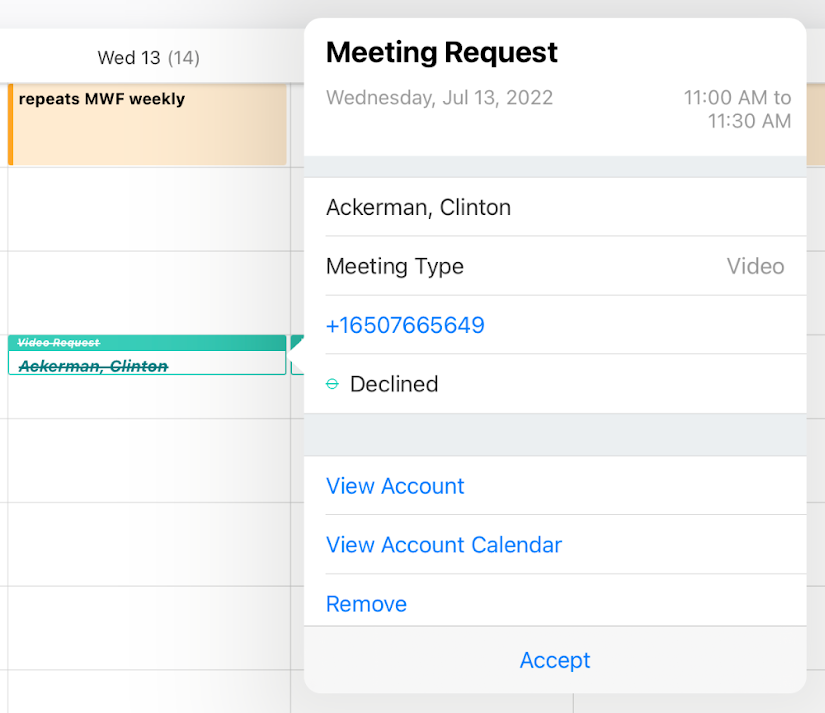825x713 pixels.
Task: Open View Account
Action: point(395,486)
